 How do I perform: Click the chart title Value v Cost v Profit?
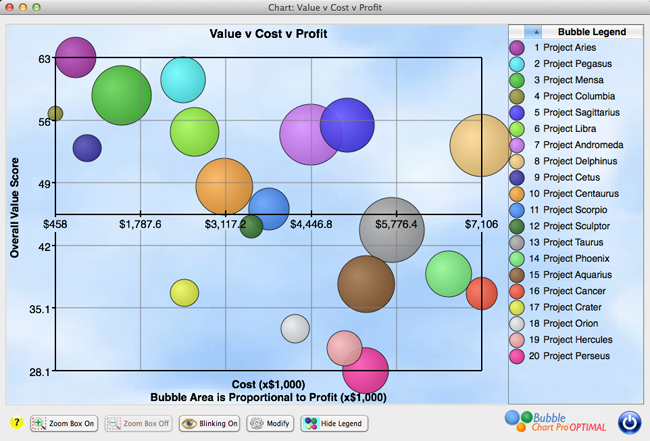pyautogui.click(x=268, y=34)
